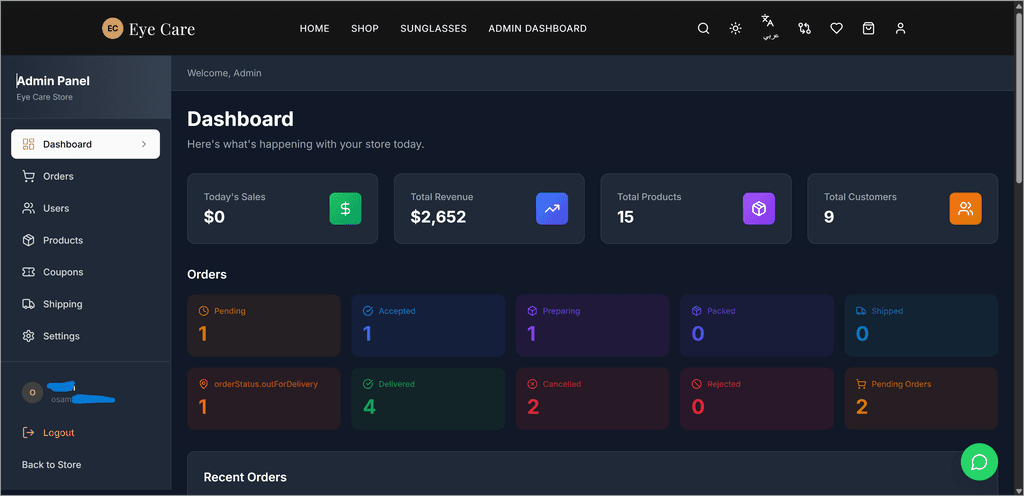Click the Settings gear icon in sidebar
This screenshot has height=496, width=1024.
(29, 336)
